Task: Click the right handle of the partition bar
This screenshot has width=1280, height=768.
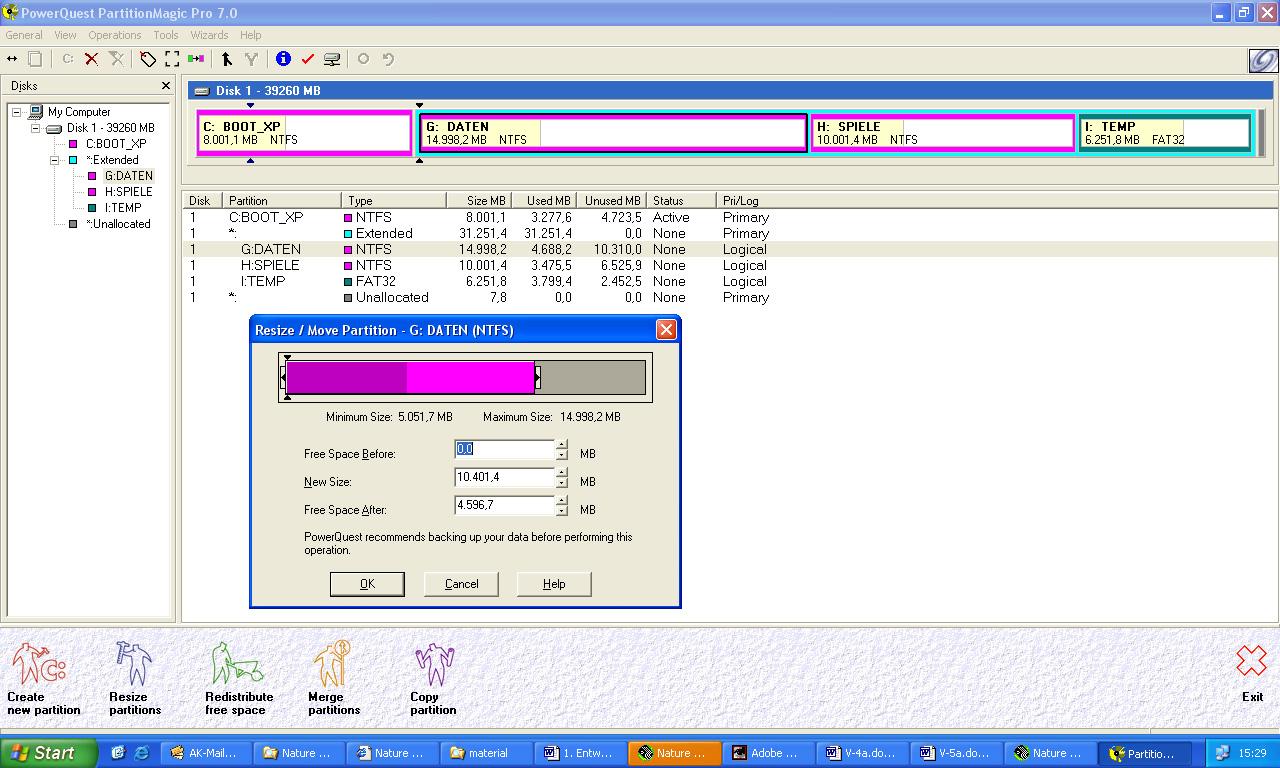Action: 538,377
